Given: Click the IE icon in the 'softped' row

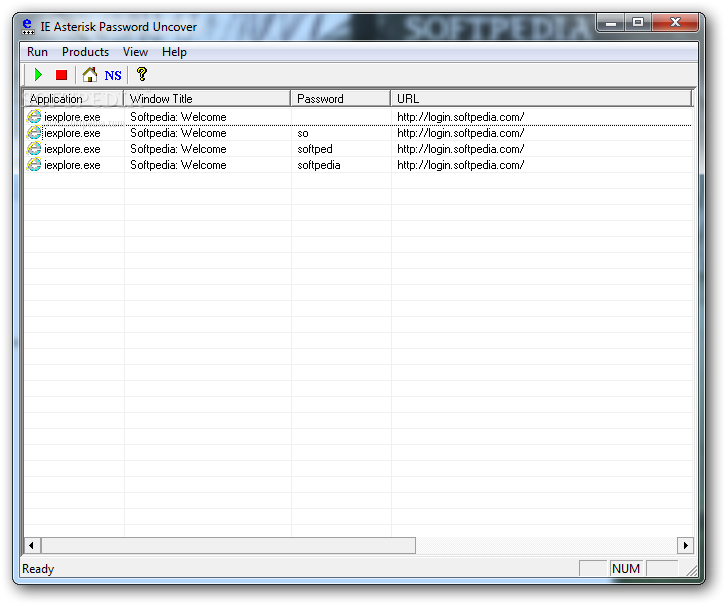Looking at the screenshot, I should coord(34,149).
